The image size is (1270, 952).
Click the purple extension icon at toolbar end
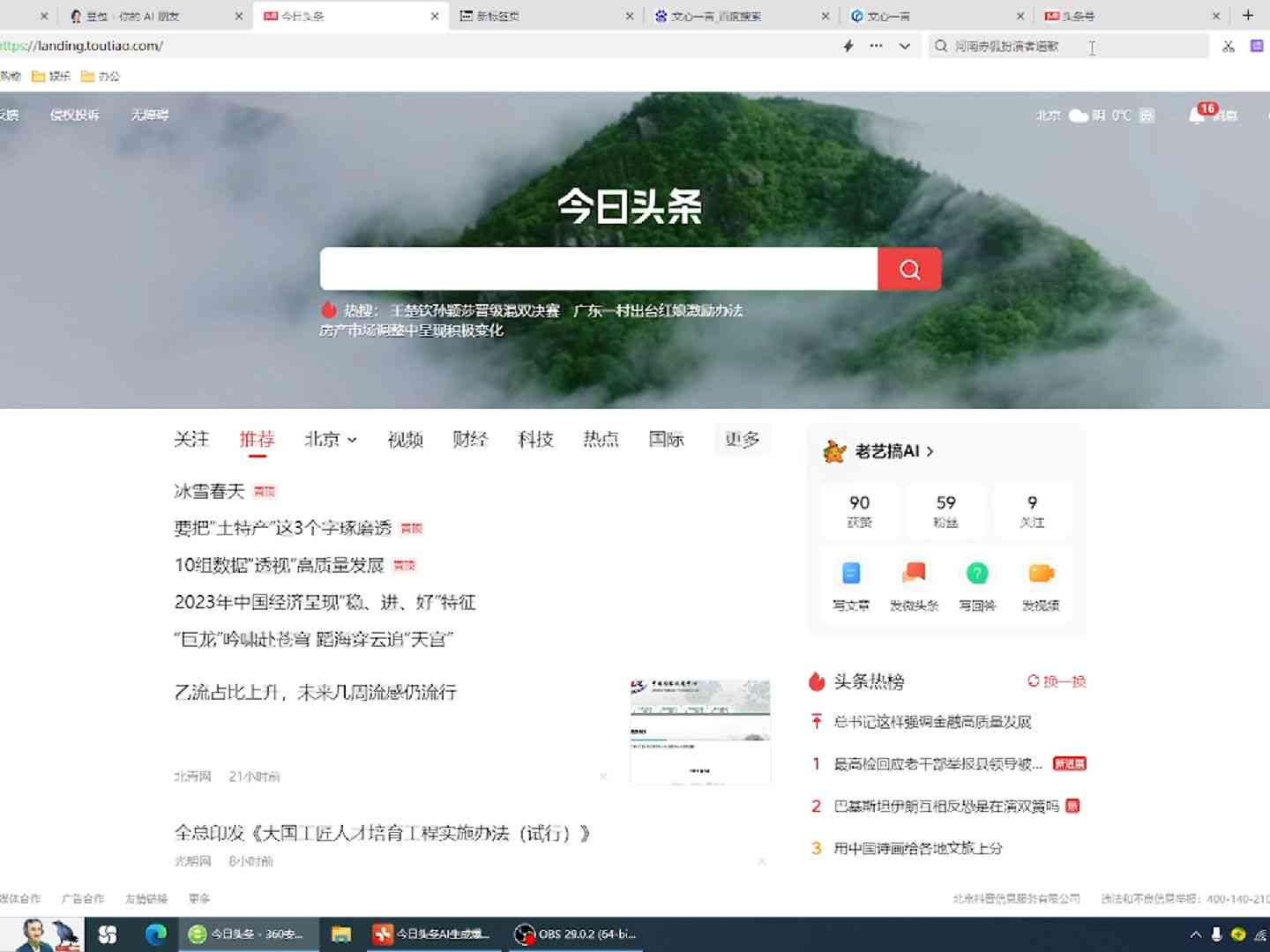point(1257,46)
